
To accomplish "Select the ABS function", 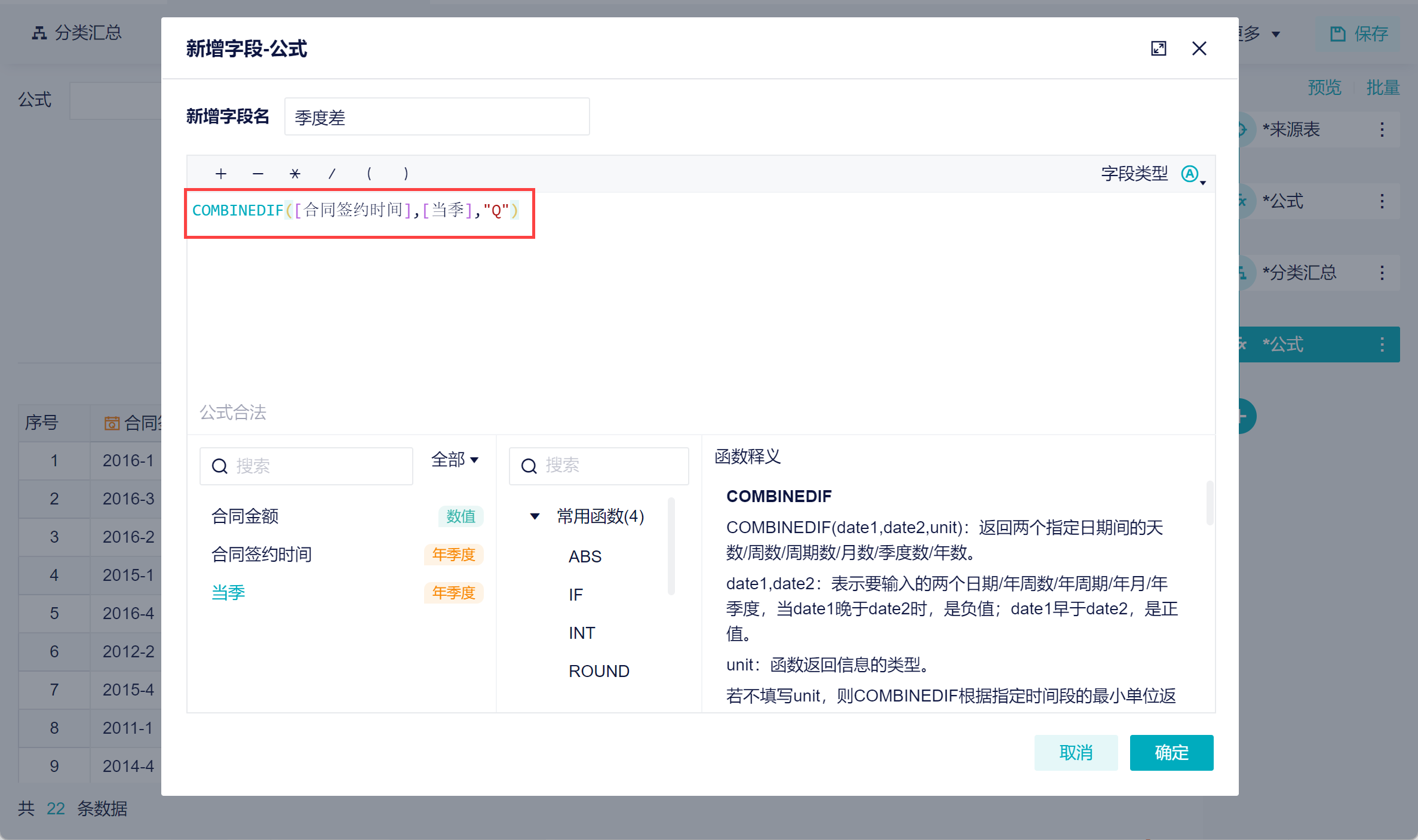I will point(585,556).
